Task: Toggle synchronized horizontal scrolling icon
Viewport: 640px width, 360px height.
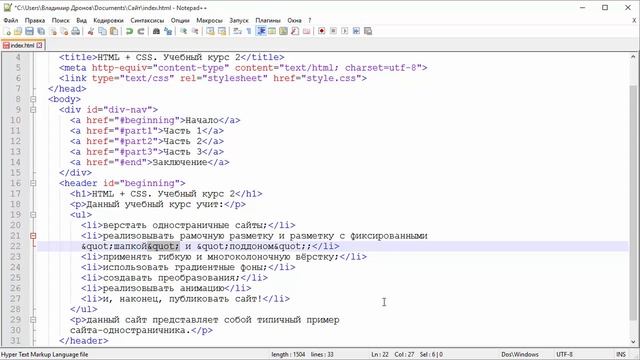Action: [222, 31]
